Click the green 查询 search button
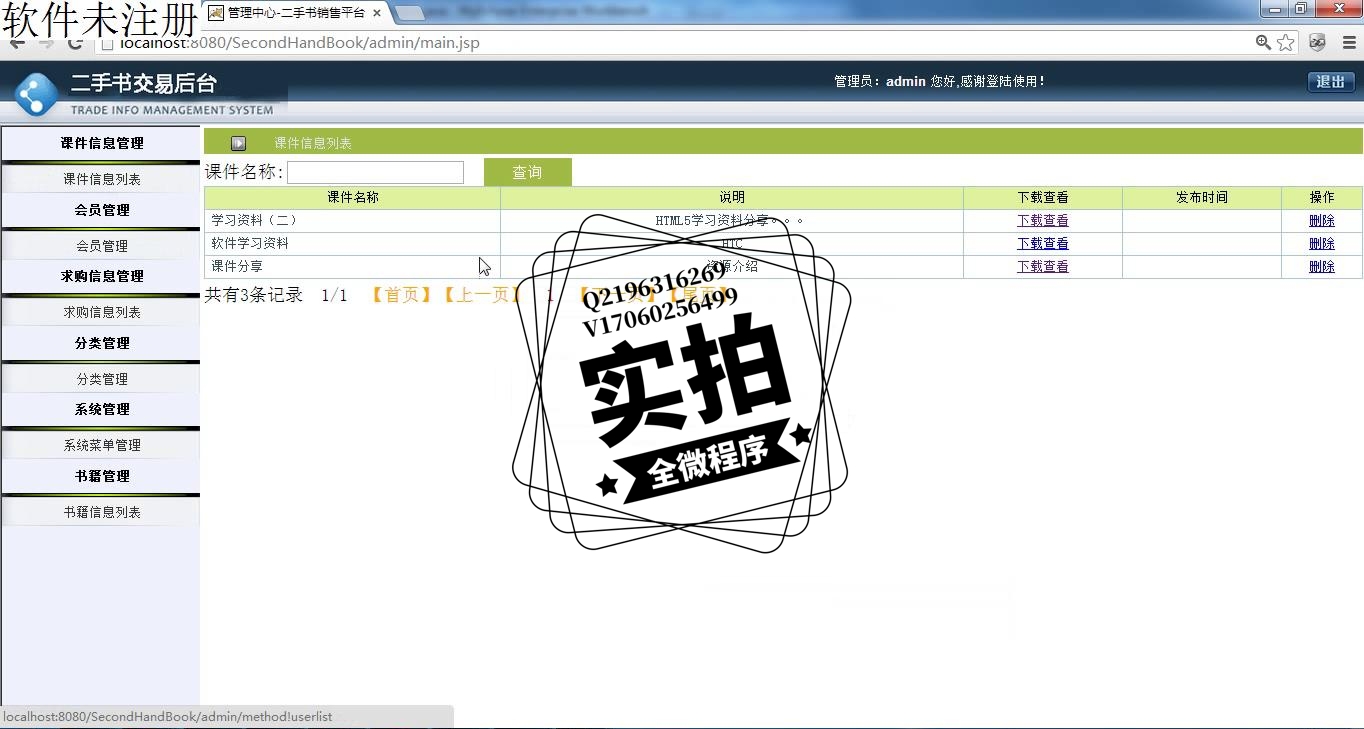Image resolution: width=1364 pixels, height=729 pixels. point(528,172)
